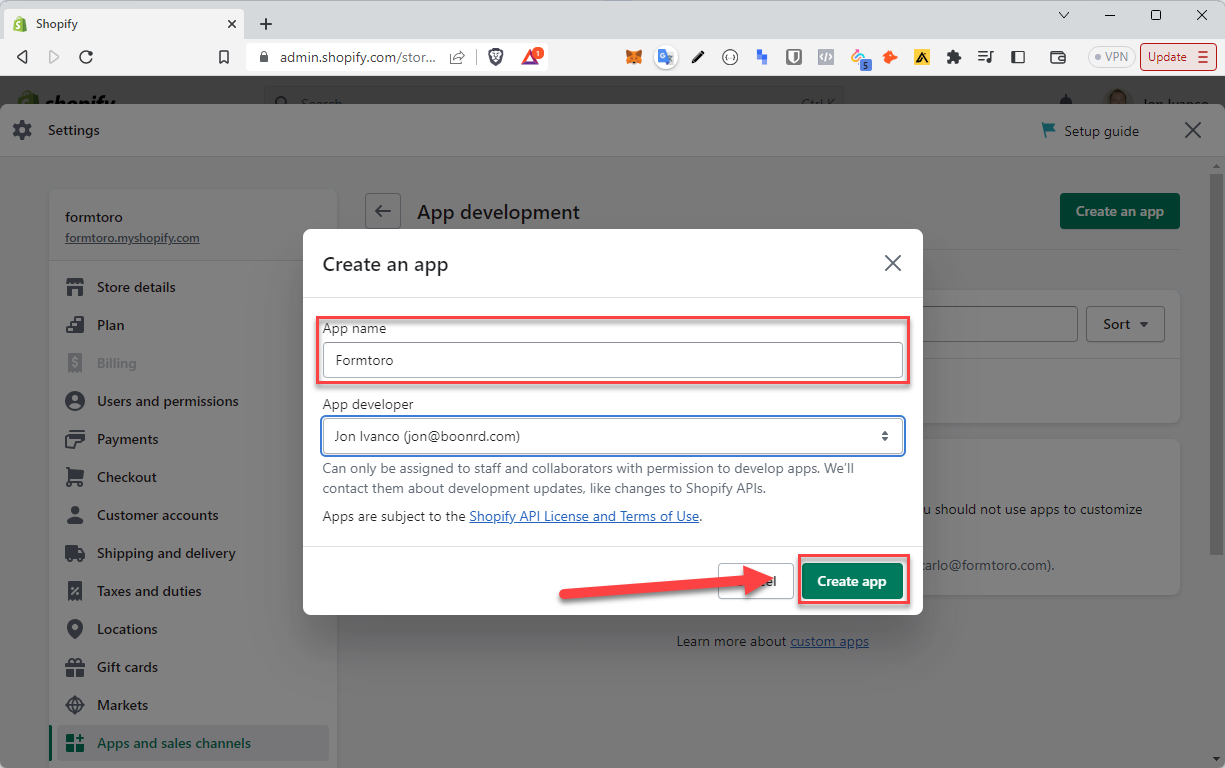Select the Shopify browser tab

click(125, 23)
